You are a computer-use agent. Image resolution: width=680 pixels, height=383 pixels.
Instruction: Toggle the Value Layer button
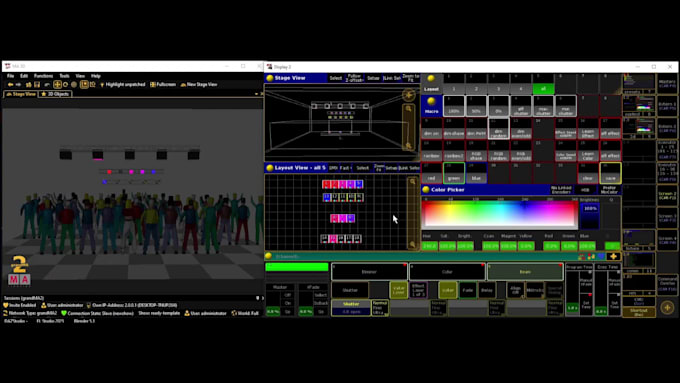click(x=399, y=290)
